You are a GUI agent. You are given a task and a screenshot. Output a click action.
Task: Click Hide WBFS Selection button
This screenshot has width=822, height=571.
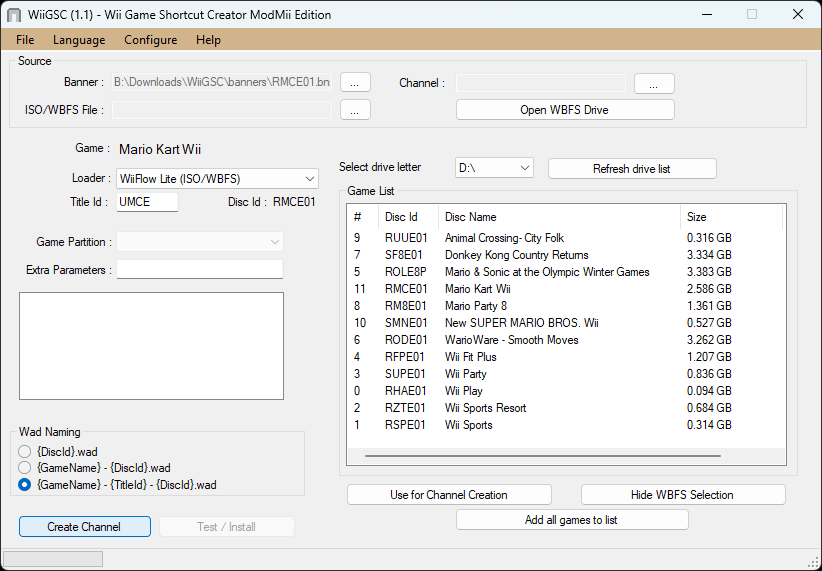click(x=682, y=495)
